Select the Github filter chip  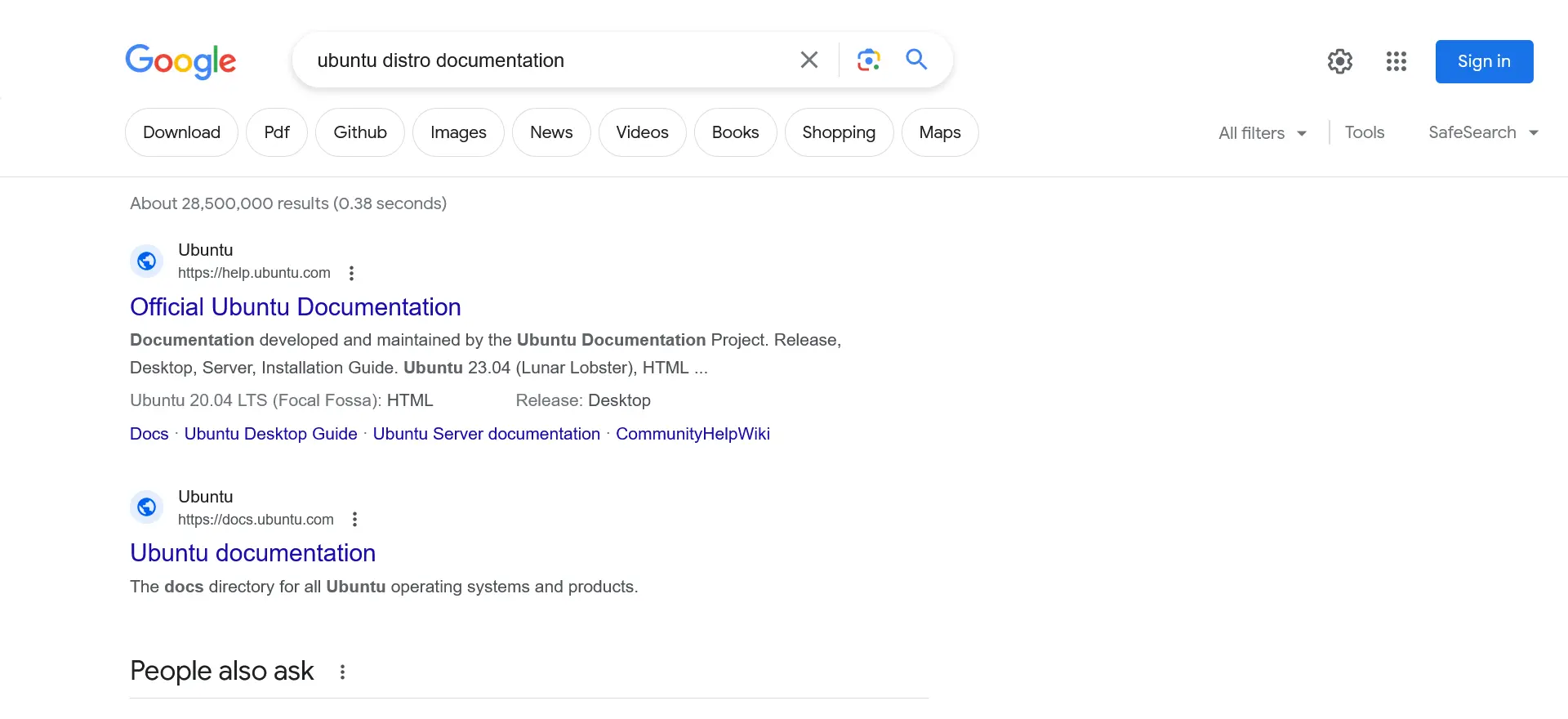(x=360, y=132)
